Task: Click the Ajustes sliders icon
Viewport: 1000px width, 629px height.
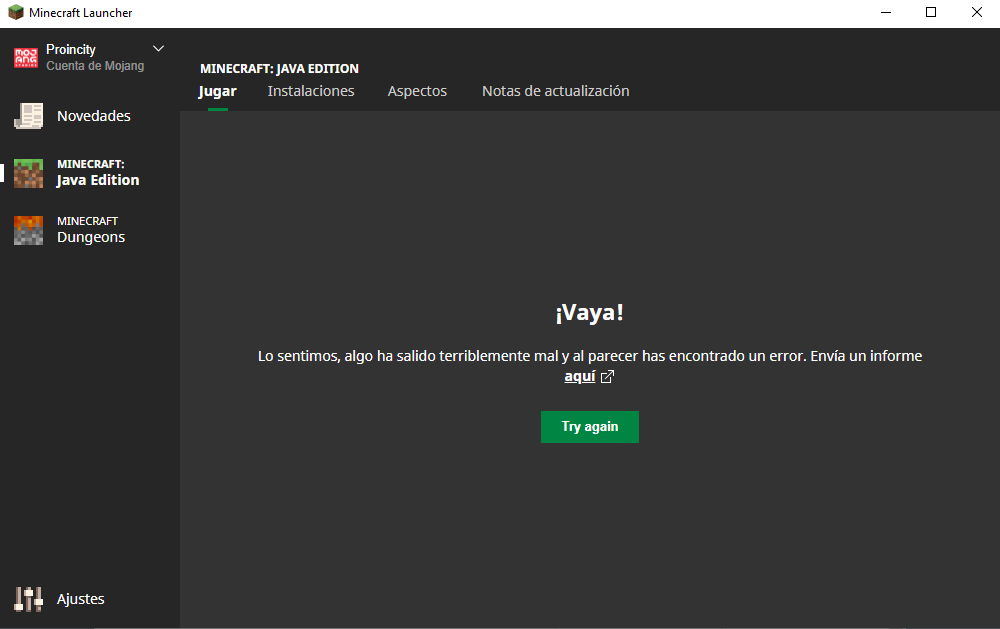Action: pyautogui.click(x=29, y=599)
